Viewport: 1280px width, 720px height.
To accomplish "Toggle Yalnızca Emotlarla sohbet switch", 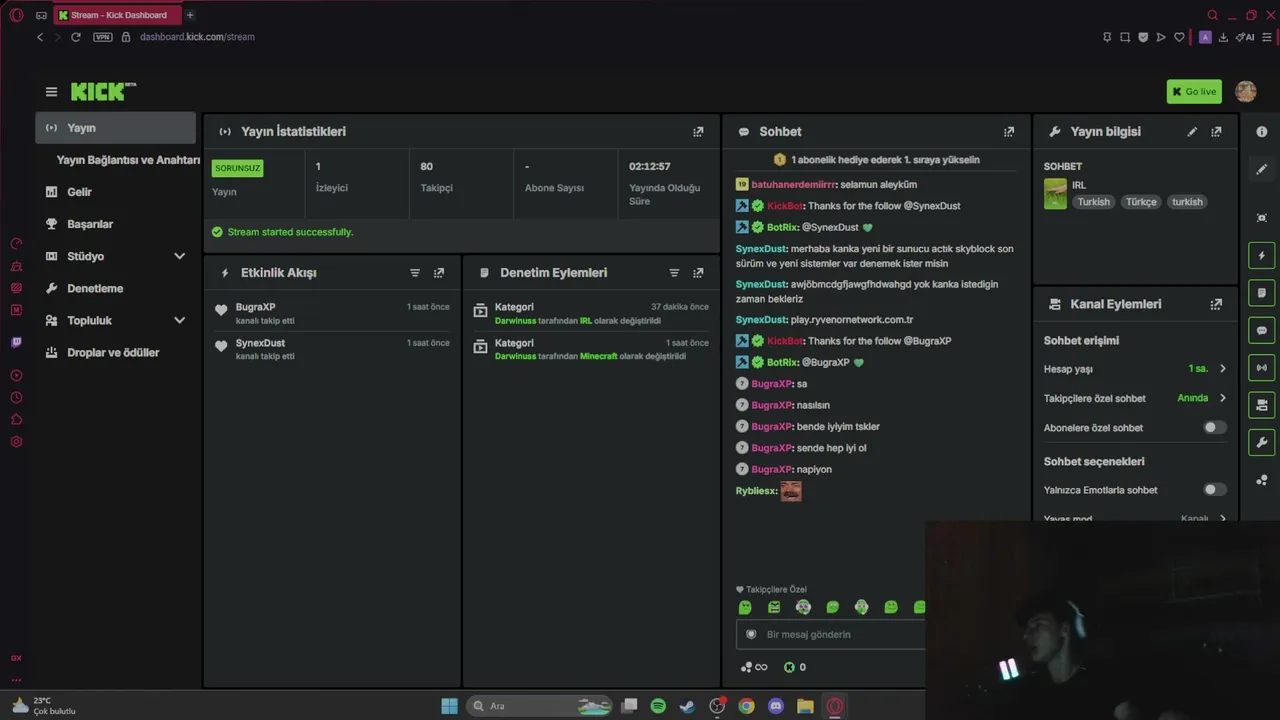I will [1214, 490].
